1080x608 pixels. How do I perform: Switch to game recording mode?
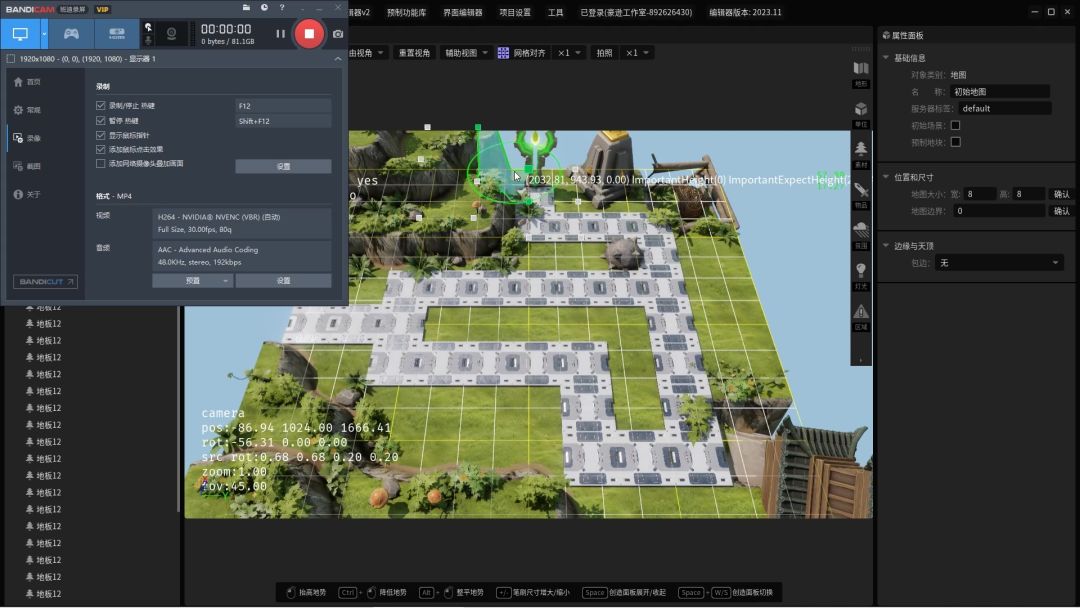71,33
